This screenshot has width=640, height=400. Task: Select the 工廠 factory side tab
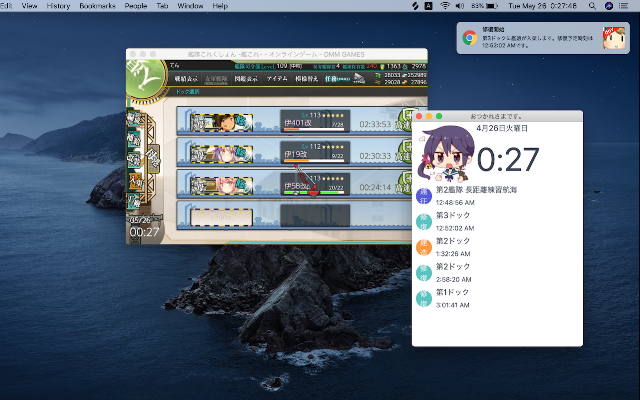coord(133,201)
